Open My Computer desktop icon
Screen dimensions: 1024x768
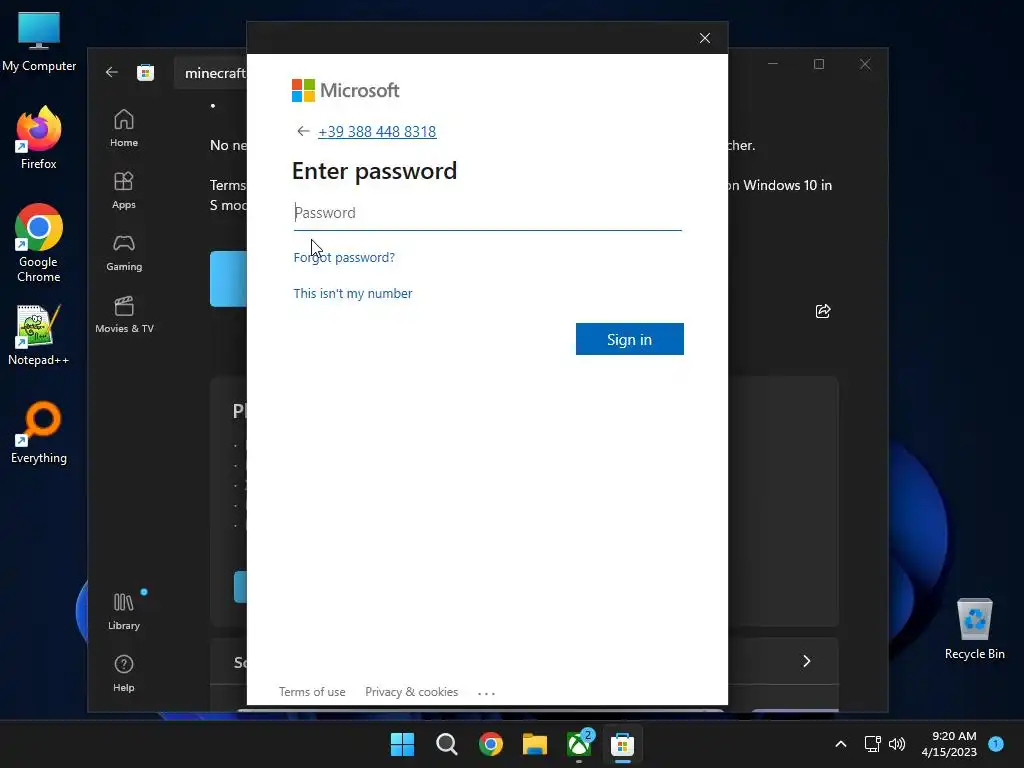(x=39, y=41)
